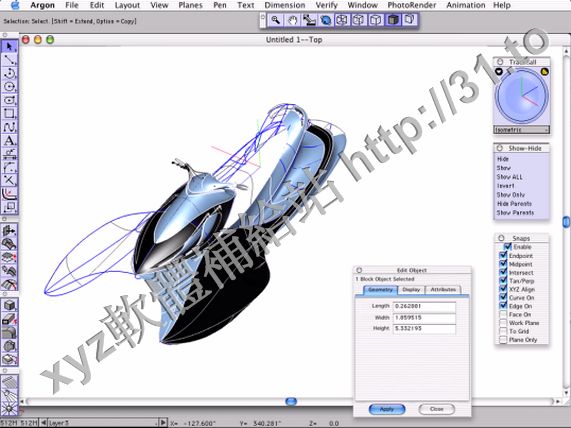Click the vertical scrollbar blue thumb

[x=566, y=222]
